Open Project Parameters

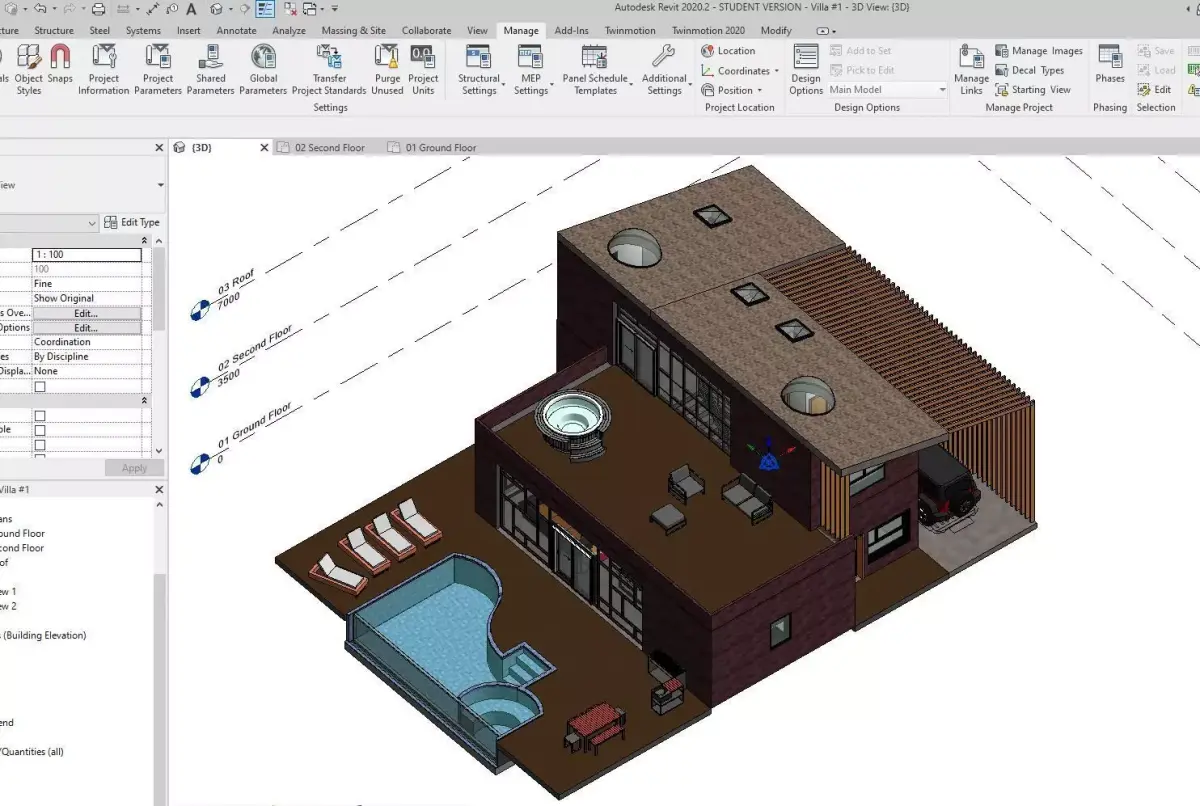[158, 70]
